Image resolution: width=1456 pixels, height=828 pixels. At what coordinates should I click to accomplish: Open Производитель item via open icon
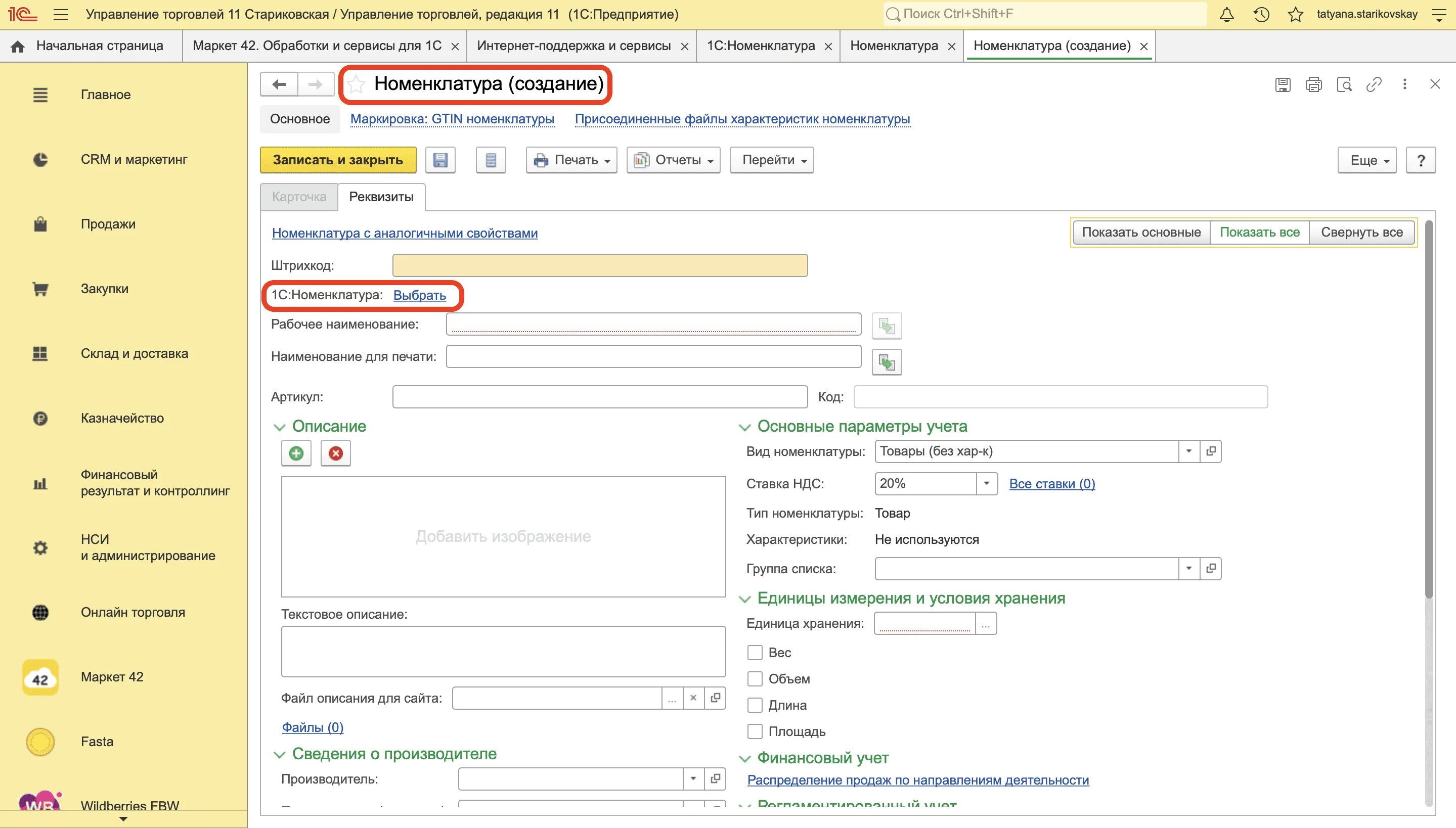pos(715,778)
